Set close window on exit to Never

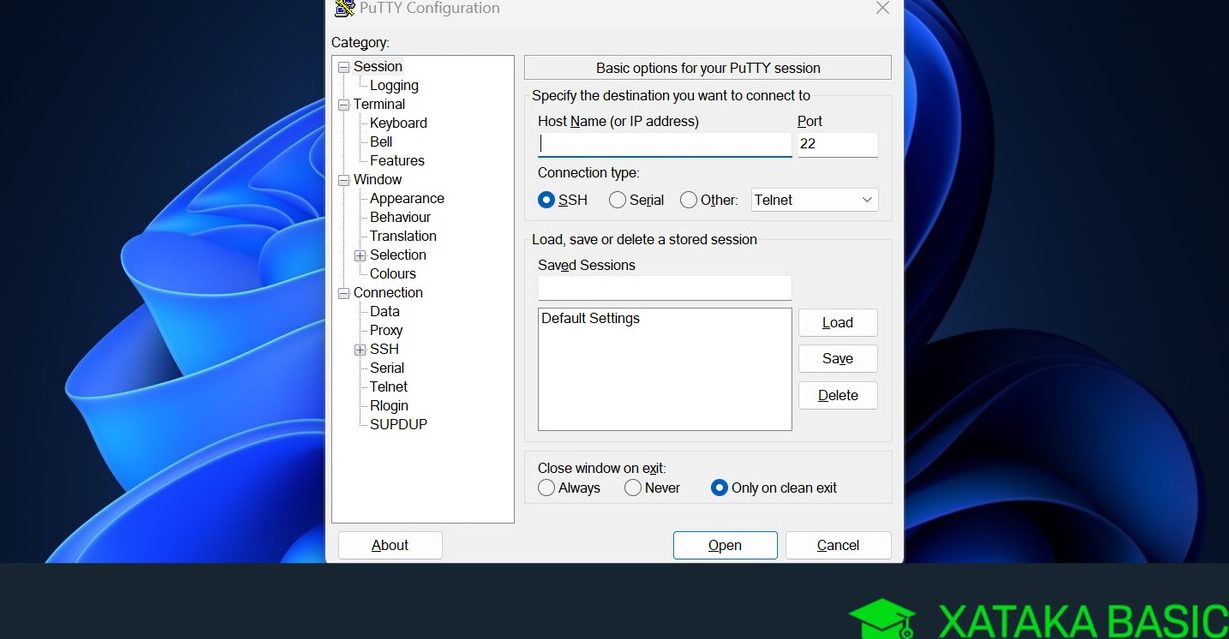(x=632, y=488)
